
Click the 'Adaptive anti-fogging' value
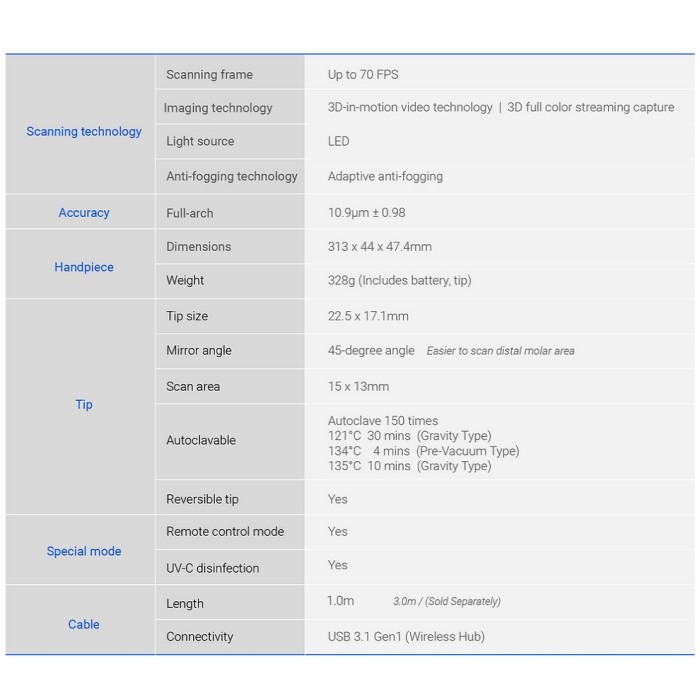pos(385,176)
